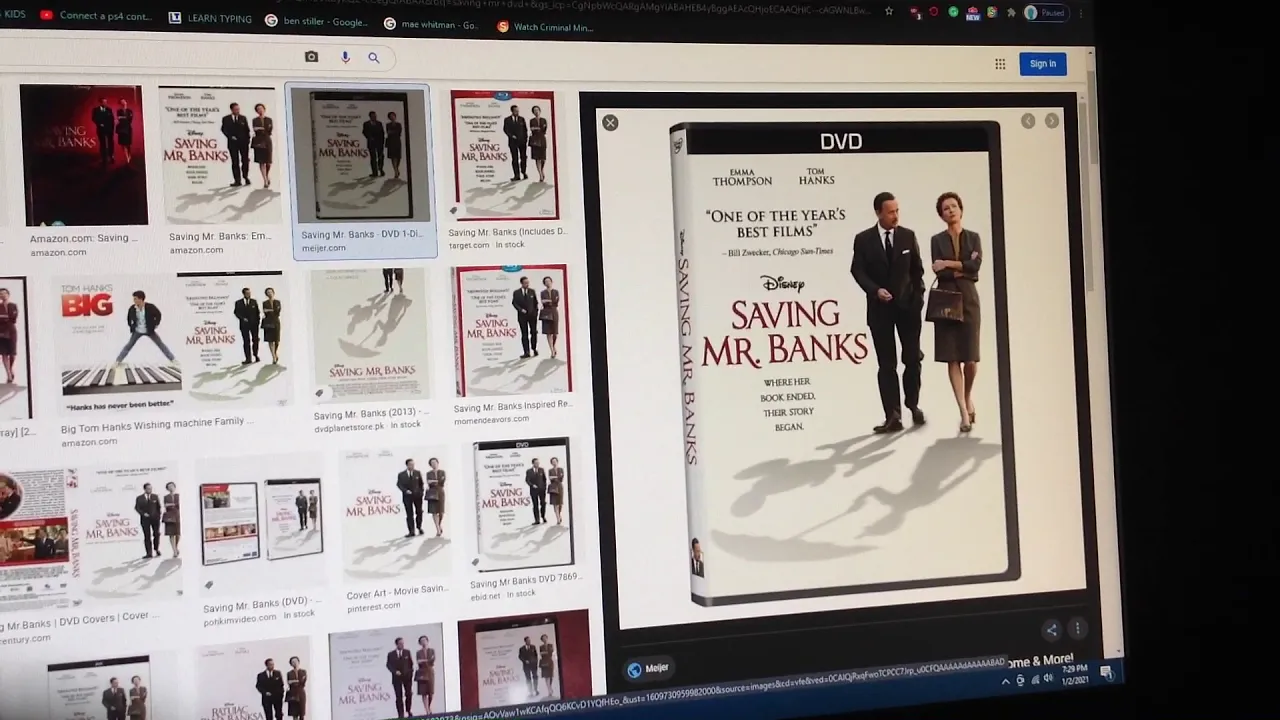Viewport: 1280px width, 720px height.
Task: Open mae whitman - Go... bookmark
Action: coord(431,24)
